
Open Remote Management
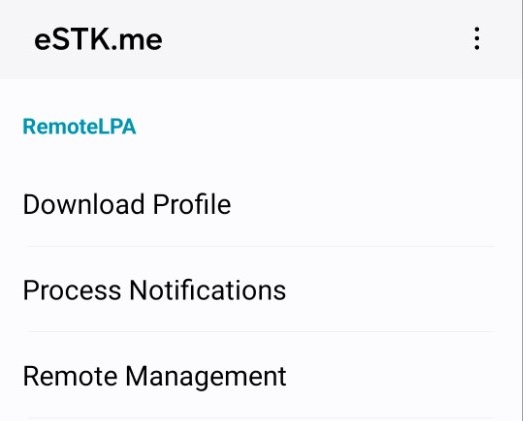[261, 375]
